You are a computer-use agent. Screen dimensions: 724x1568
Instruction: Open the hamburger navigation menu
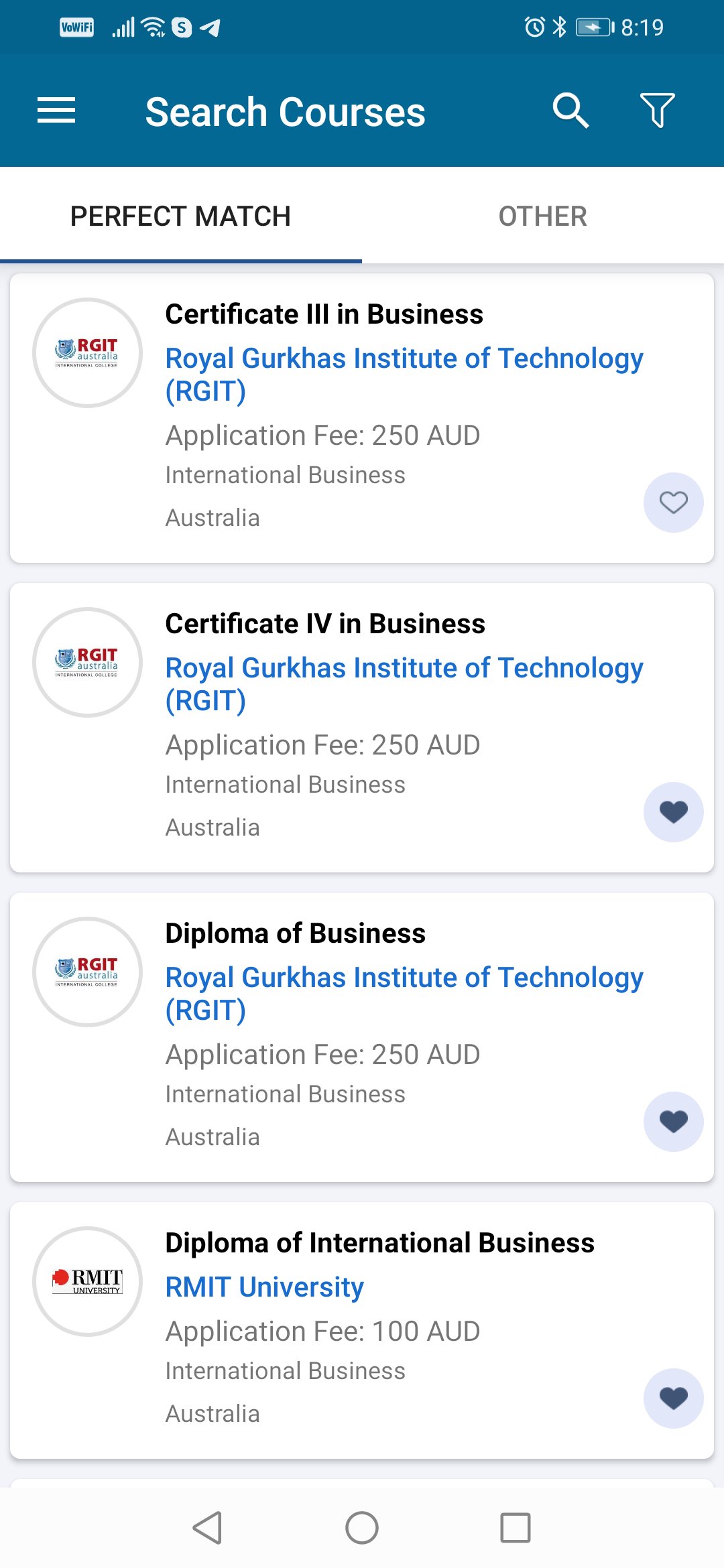tap(56, 111)
